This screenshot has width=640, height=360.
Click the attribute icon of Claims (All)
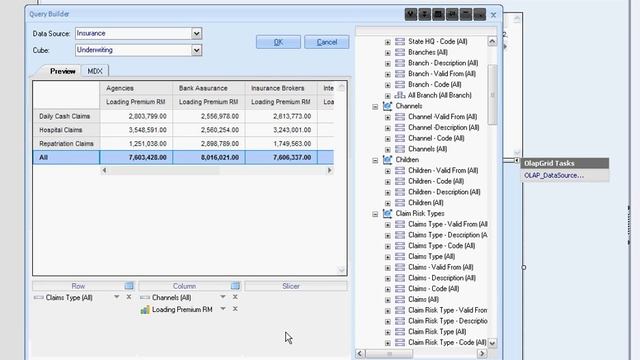coord(400,300)
